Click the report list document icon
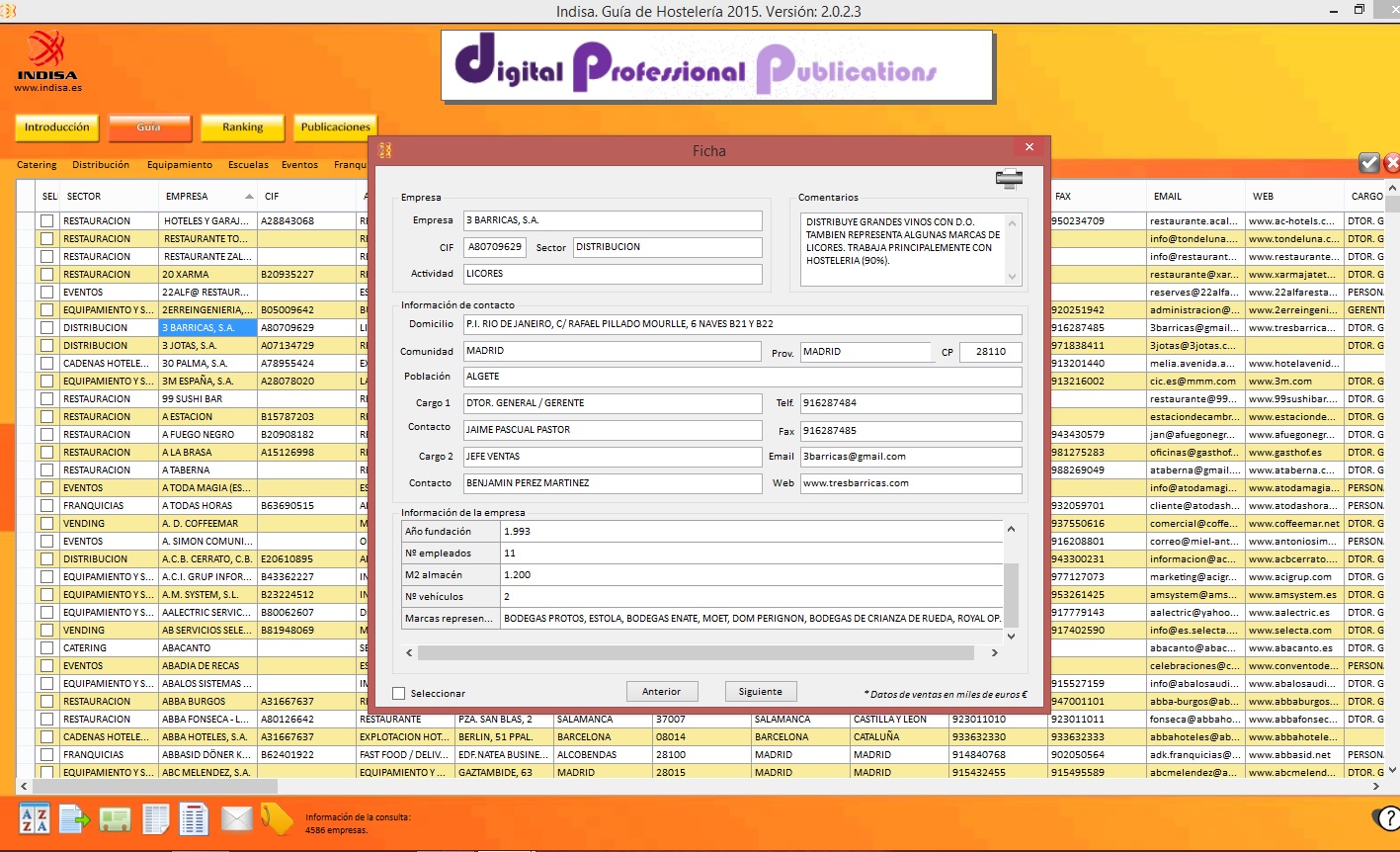1400x852 pixels. (194, 818)
